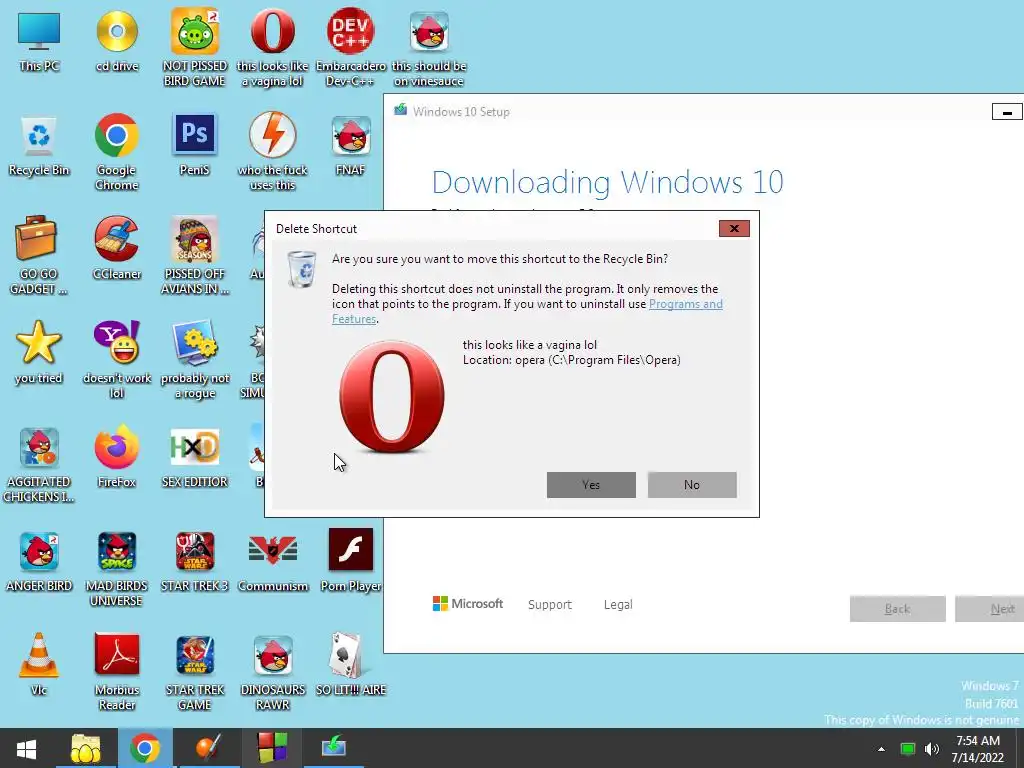Viewport: 1024px width, 768px height.
Task: Open the cd drive desktop icon
Action: pyautogui.click(x=117, y=40)
